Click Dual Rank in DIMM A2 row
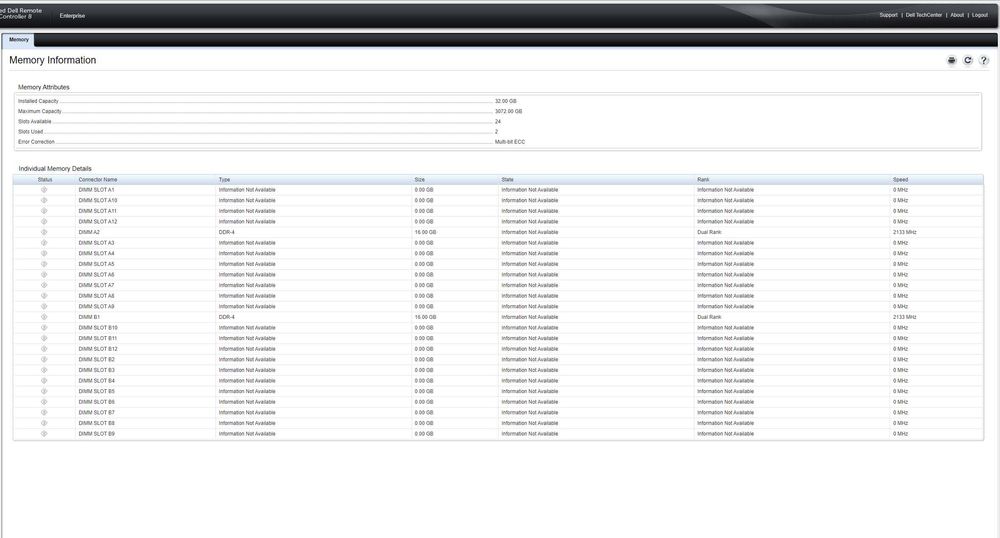The height and width of the screenshot is (538, 1000). [709, 233]
